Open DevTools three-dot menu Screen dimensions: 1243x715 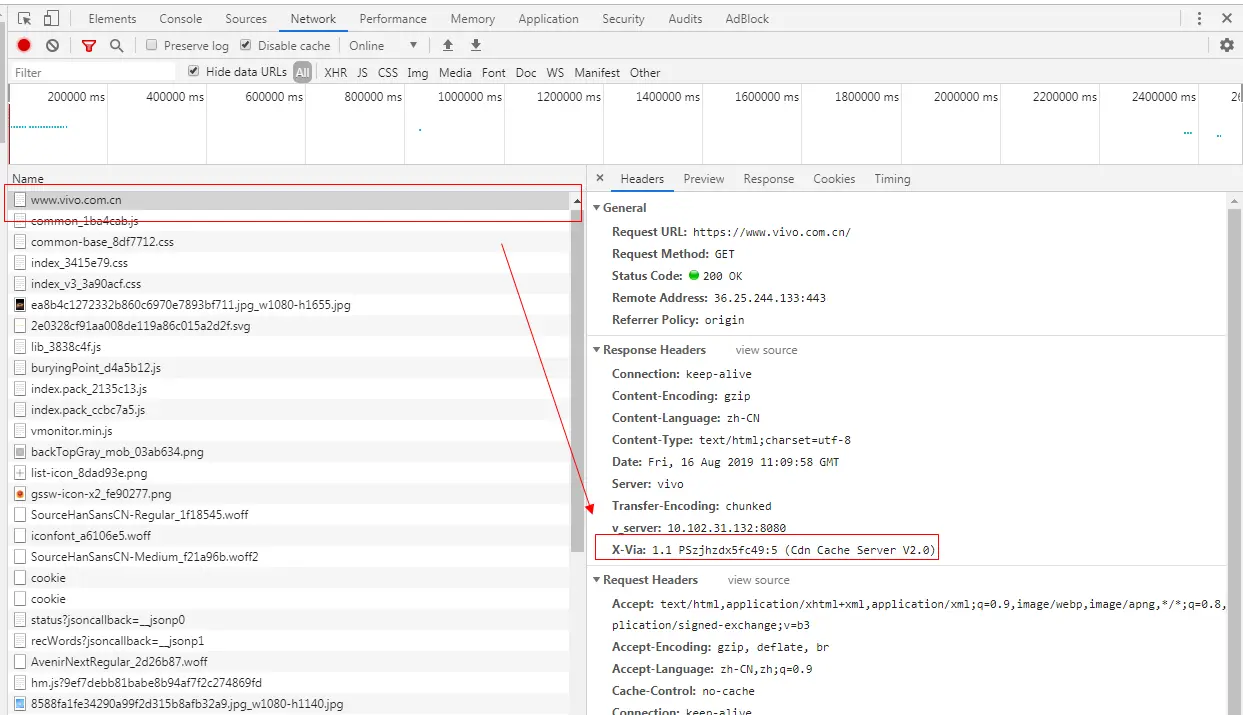(1199, 19)
